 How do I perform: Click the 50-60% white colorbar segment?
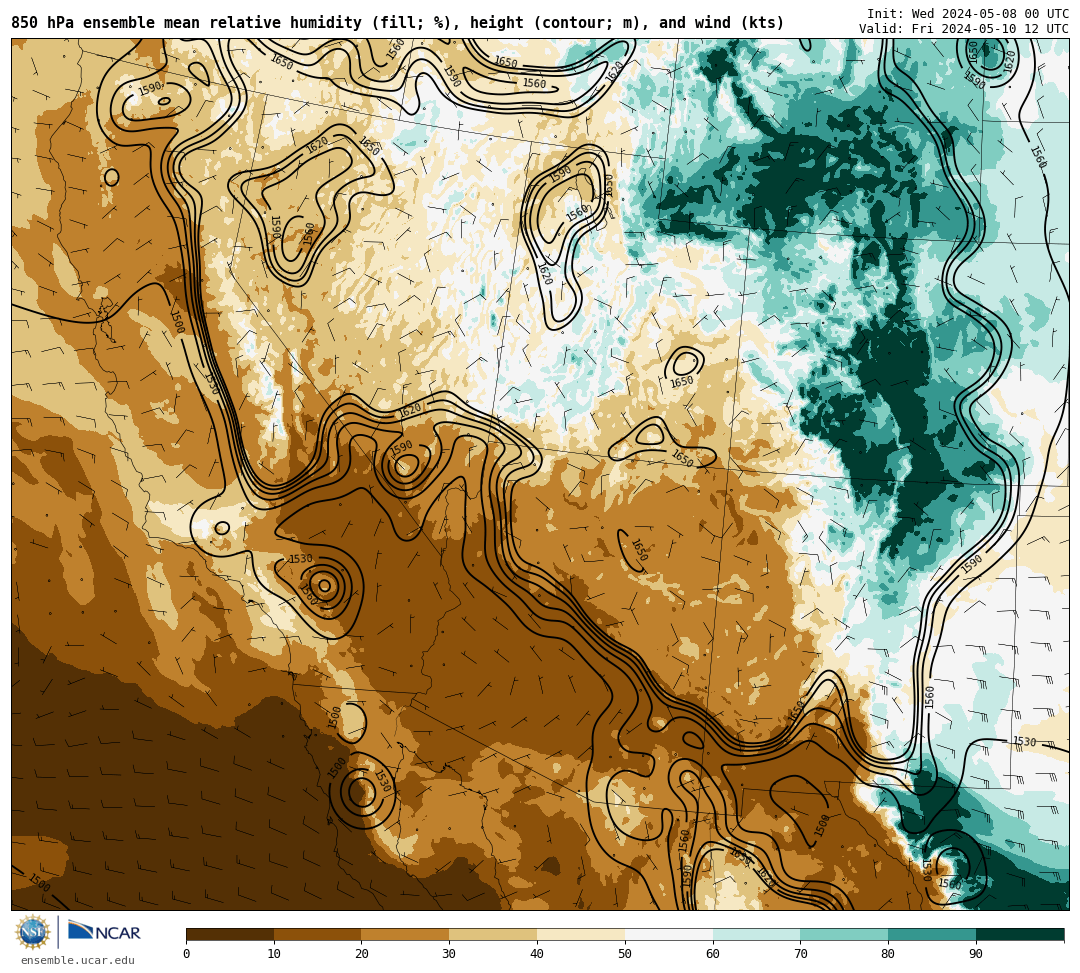669,934
